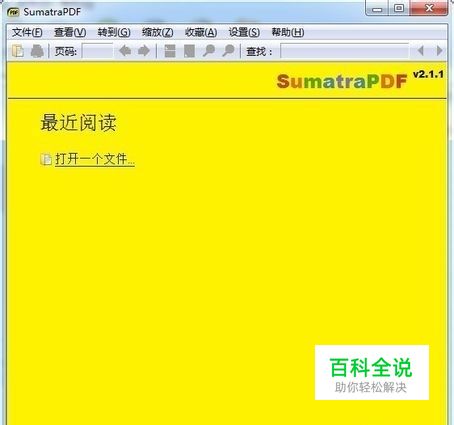The width and height of the screenshot is (454, 425).
Task: Click the SumatraPDF title bar app icon
Action: point(13,12)
